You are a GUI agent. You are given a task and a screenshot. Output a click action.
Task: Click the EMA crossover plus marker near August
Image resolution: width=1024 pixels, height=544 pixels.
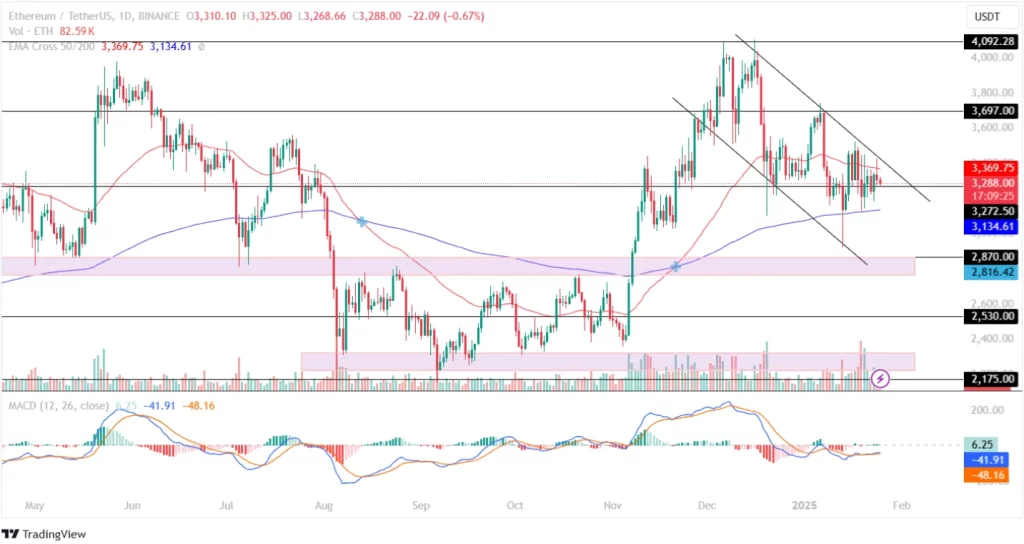pyautogui.click(x=361, y=221)
